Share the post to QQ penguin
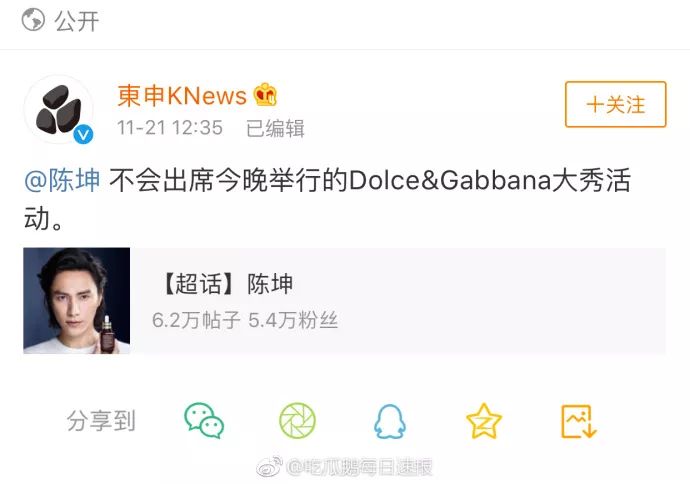Viewport: 690px width, 484px height. [x=390, y=422]
